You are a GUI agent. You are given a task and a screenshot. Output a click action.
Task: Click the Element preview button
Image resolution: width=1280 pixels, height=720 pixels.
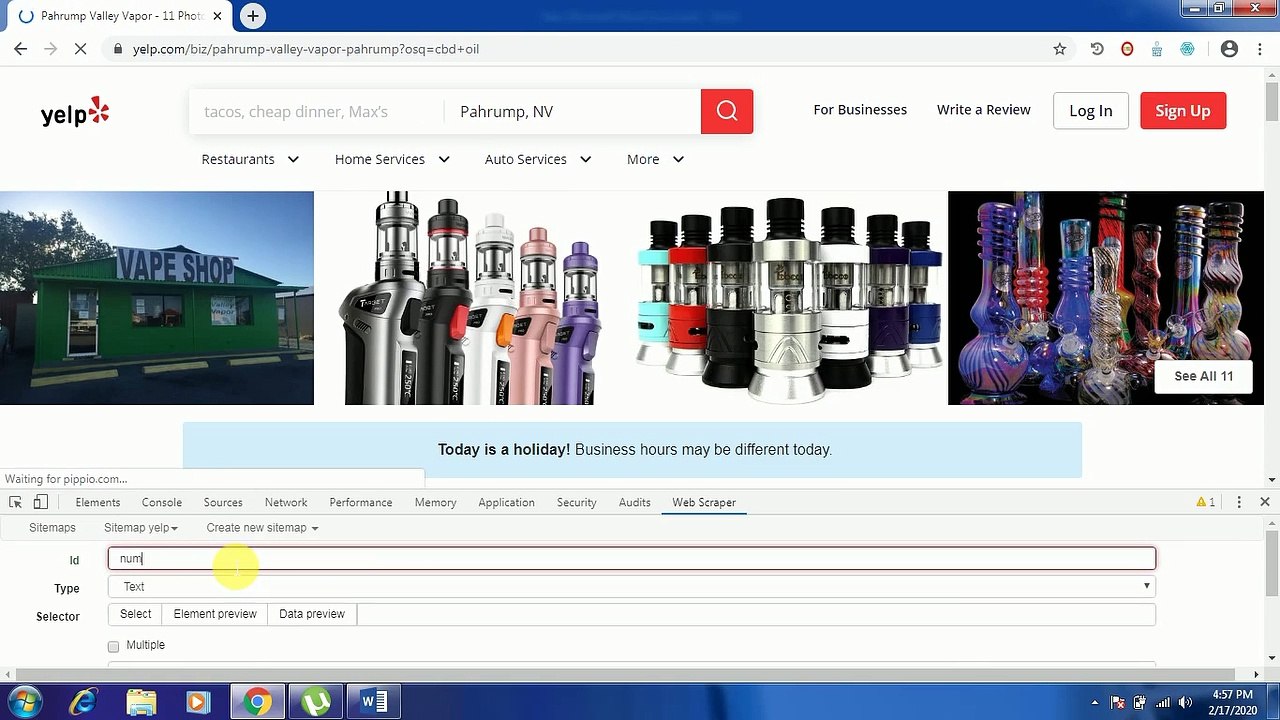tap(215, 614)
